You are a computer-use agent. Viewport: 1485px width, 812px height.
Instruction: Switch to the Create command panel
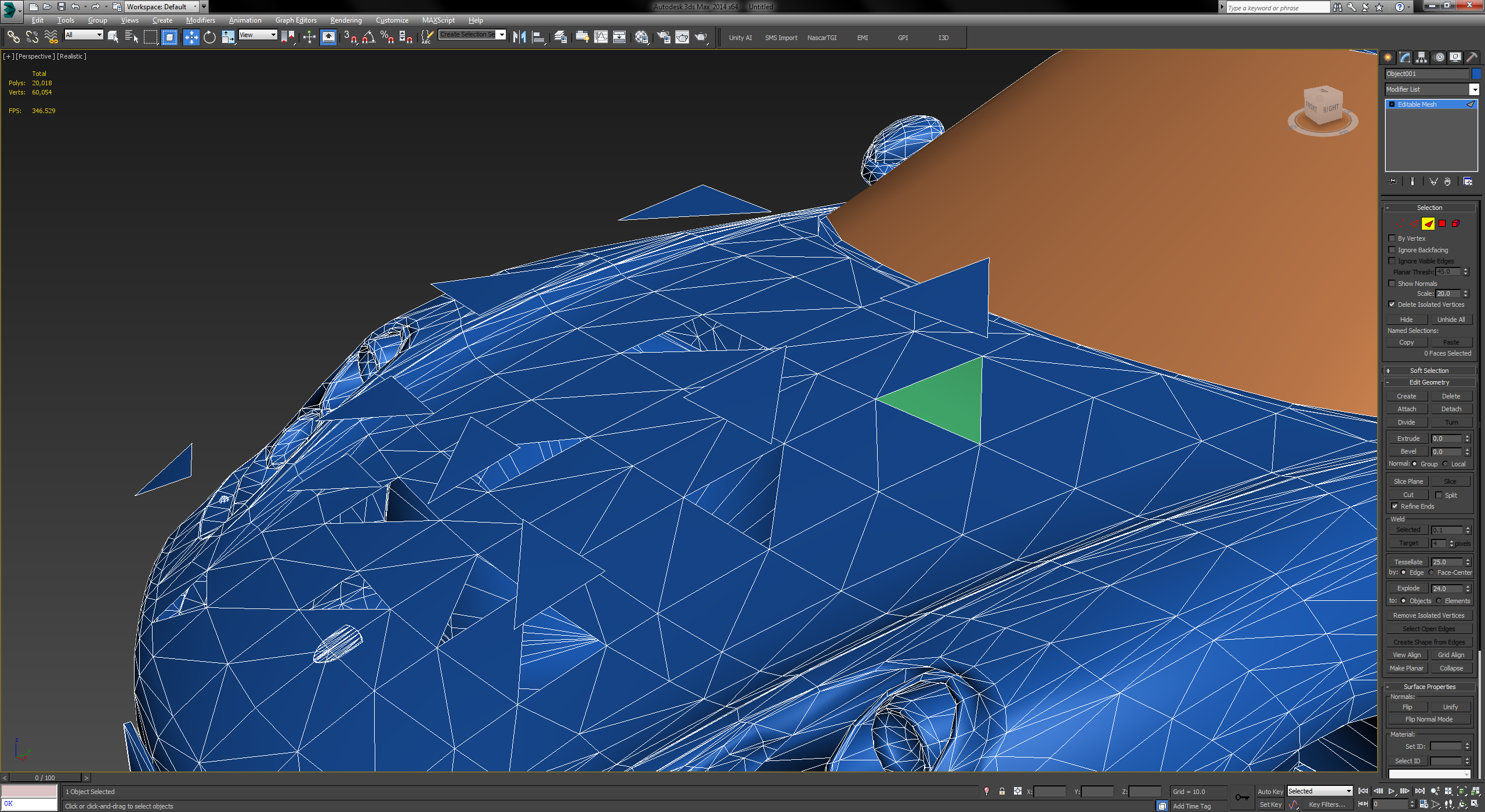pyautogui.click(x=1388, y=57)
